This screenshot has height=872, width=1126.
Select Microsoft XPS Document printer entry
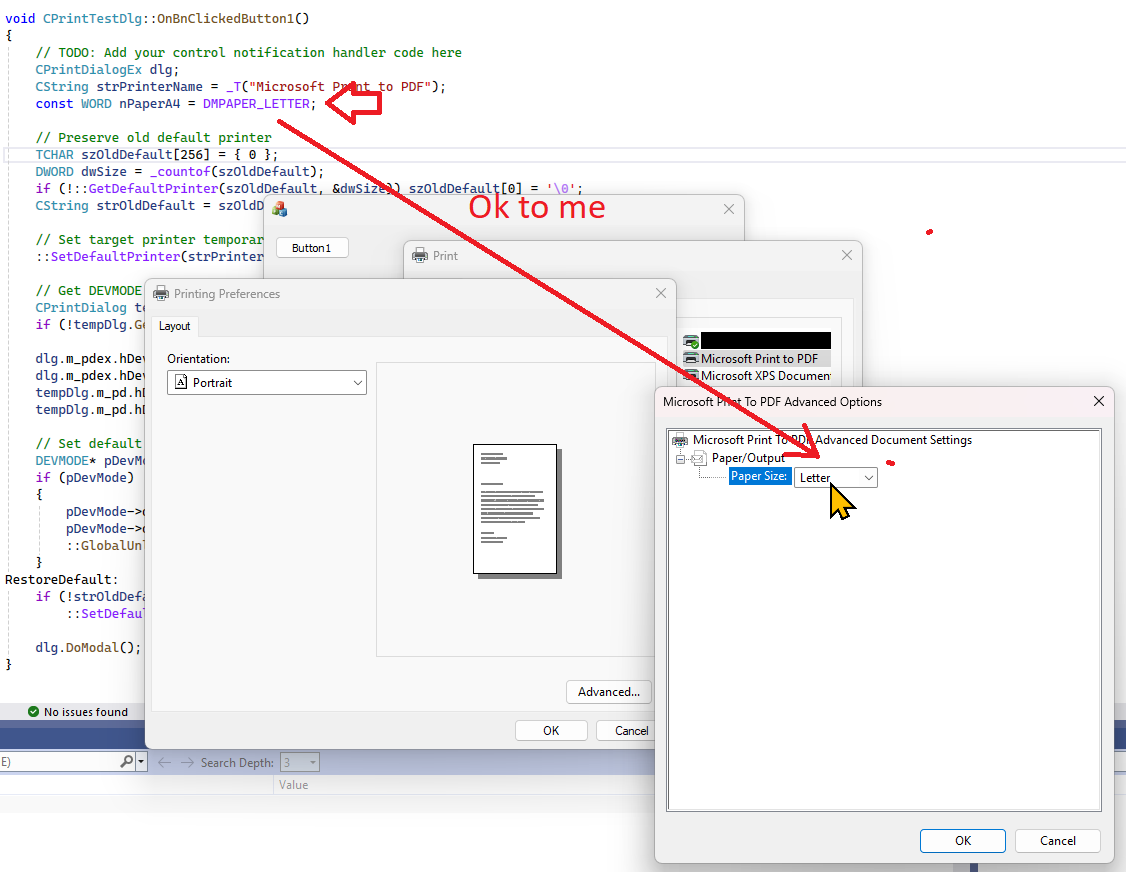pyautogui.click(x=766, y=376)
